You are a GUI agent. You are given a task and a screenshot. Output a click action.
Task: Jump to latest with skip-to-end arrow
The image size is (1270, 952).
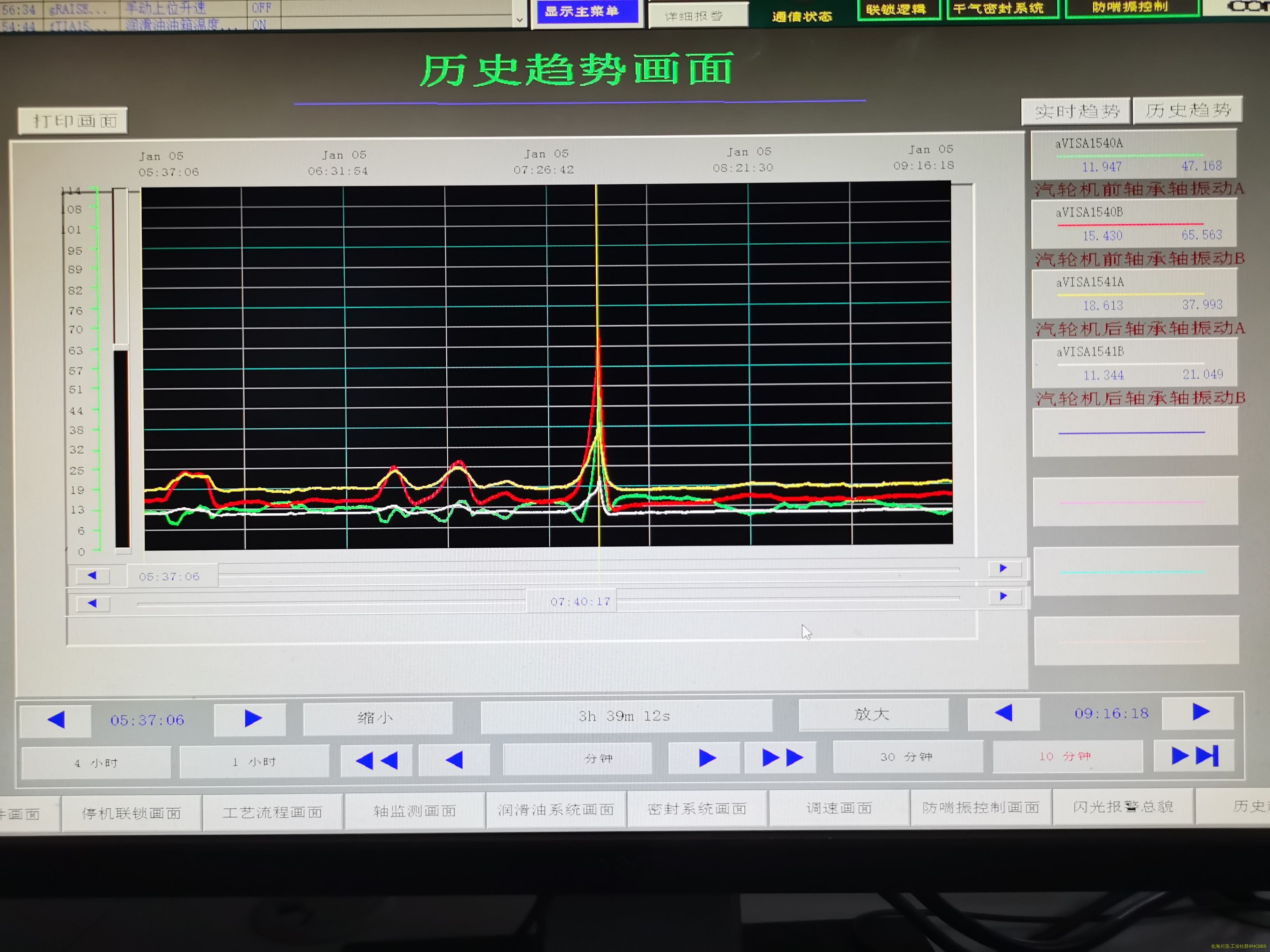tap(1194, 756)
